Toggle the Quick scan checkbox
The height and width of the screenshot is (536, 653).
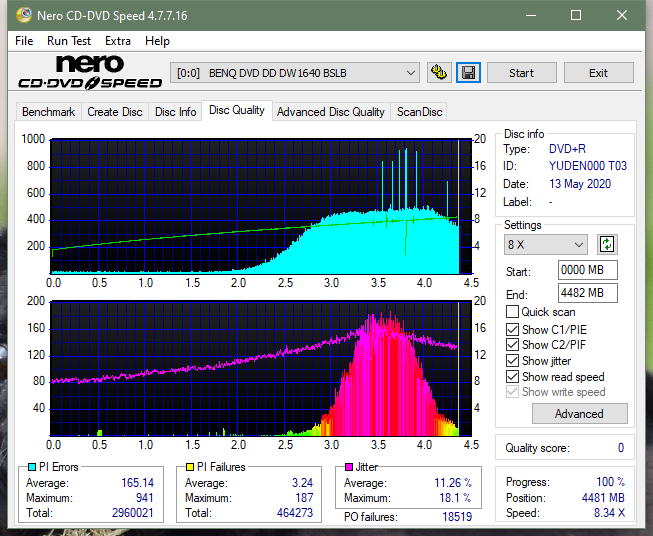click(x=512, y=312)
